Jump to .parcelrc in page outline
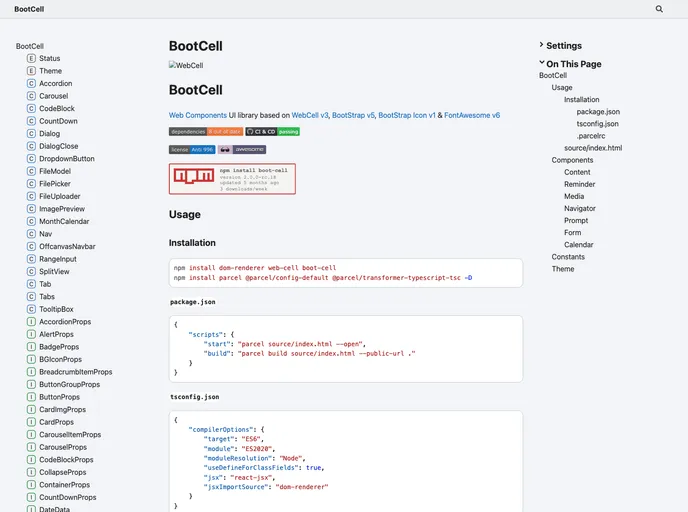This screenshot has height=512, width=688. [591, 136]
